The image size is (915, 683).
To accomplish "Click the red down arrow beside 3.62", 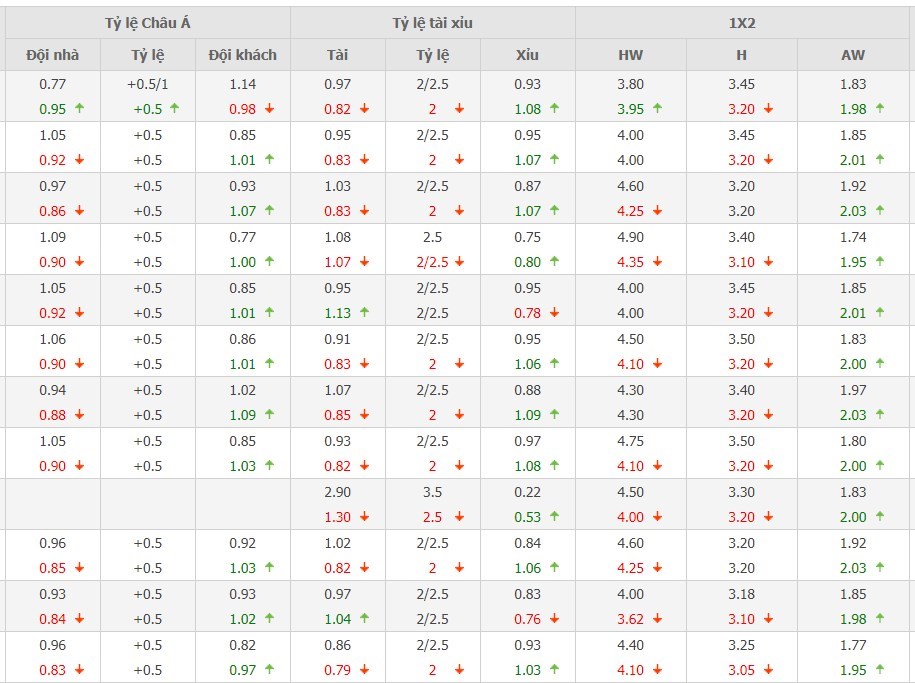I will pyautogui.click(x=657, y=619).
